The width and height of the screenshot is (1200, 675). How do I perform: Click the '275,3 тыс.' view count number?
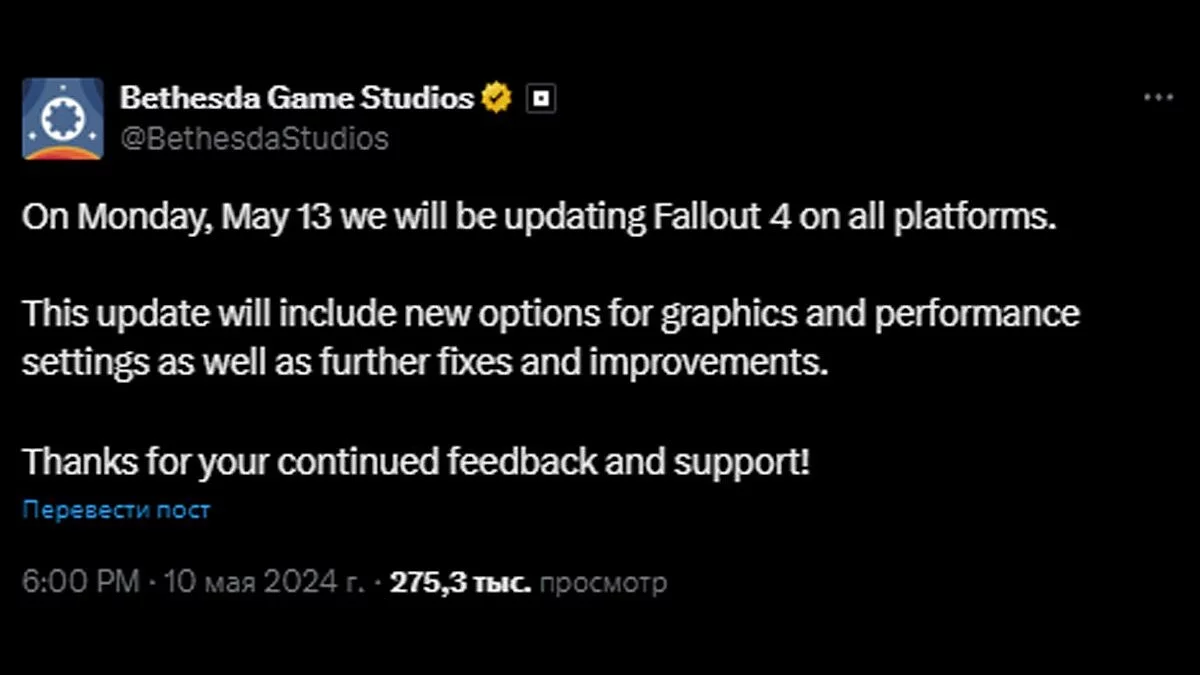pyautogui.click(x=460, y=582)
